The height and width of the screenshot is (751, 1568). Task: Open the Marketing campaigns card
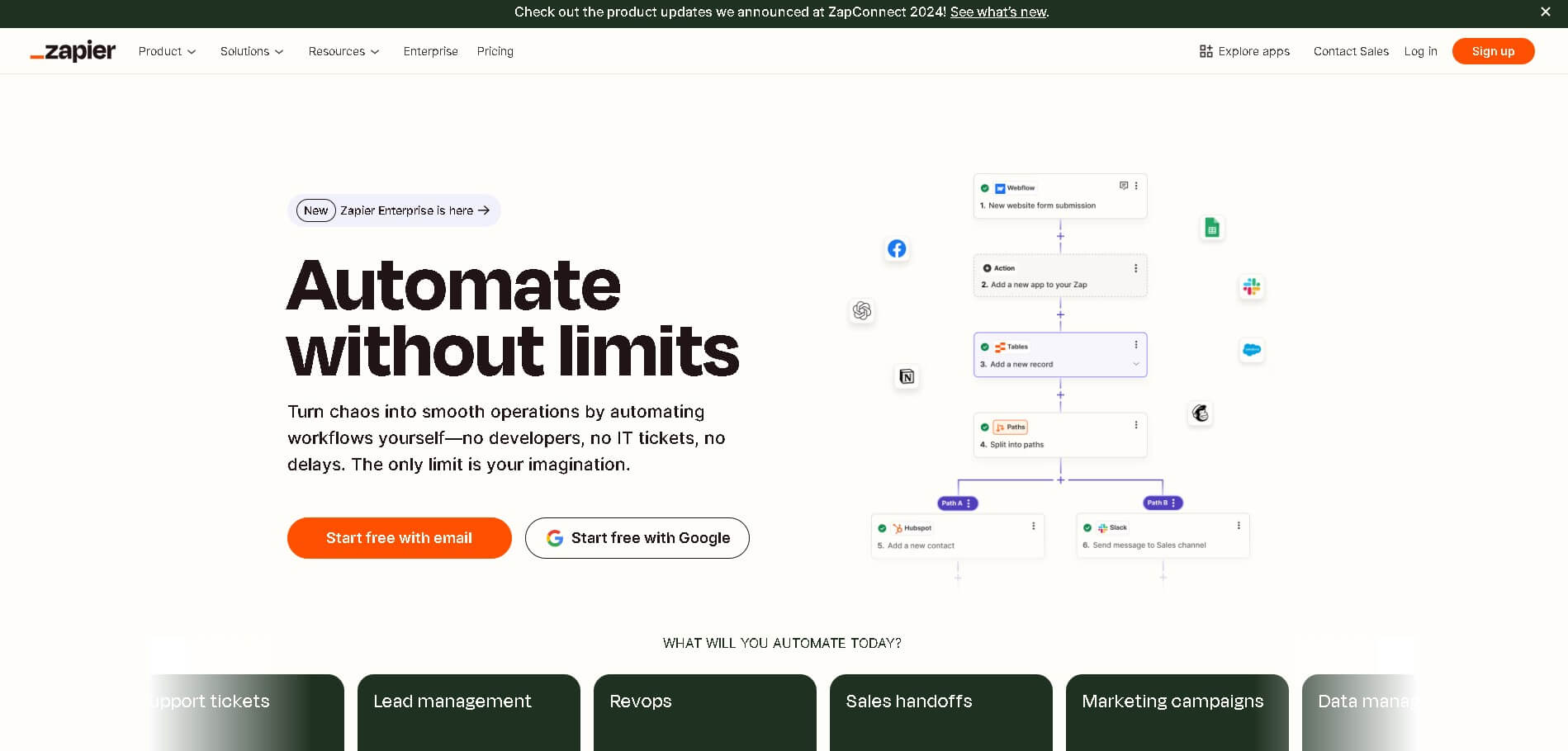pyautogui.click(x=1177, y=713)
